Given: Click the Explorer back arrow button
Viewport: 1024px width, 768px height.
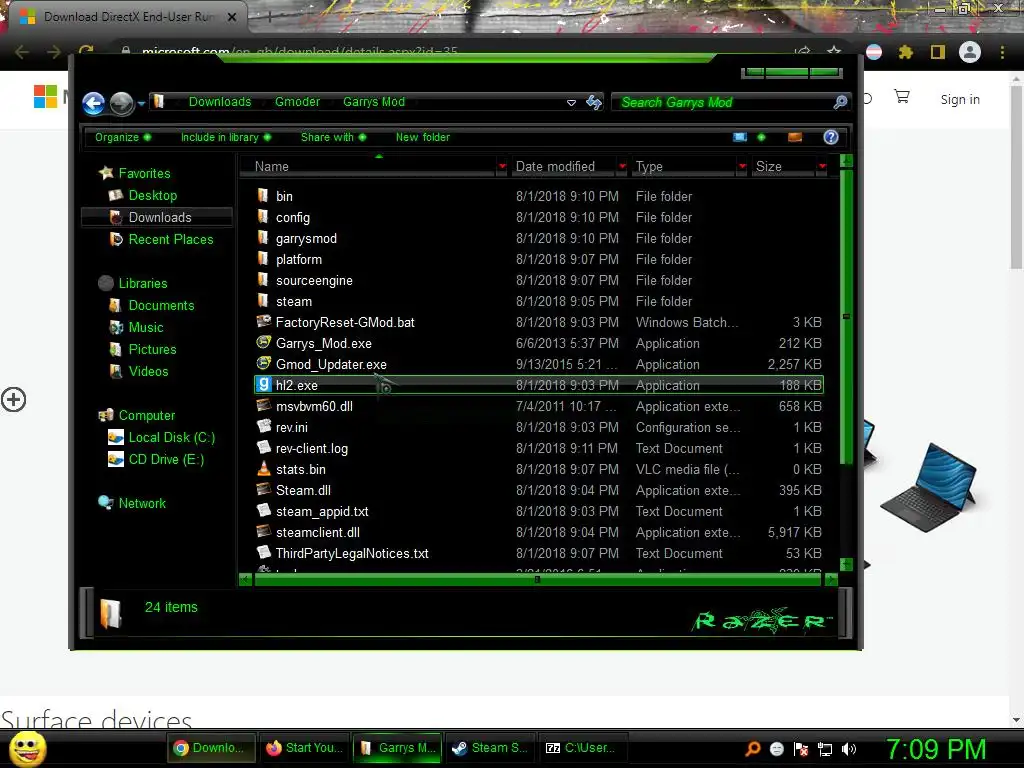Looking at the screenshot, I should (x=93, y=103).
